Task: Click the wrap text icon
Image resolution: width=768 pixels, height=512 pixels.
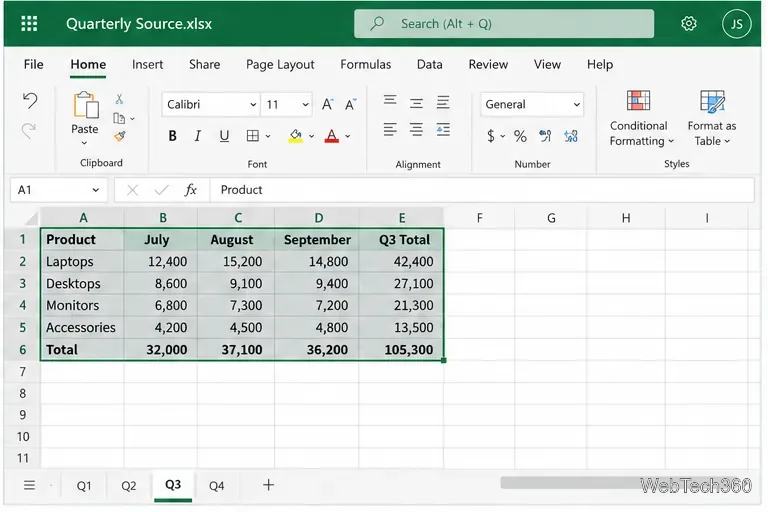Action: pos(443,130)
